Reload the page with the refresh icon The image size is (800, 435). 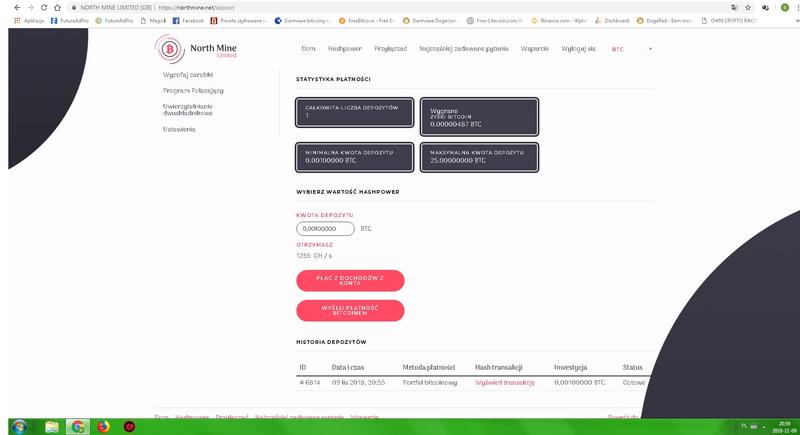pyautogui.click(x=44, y=8)
